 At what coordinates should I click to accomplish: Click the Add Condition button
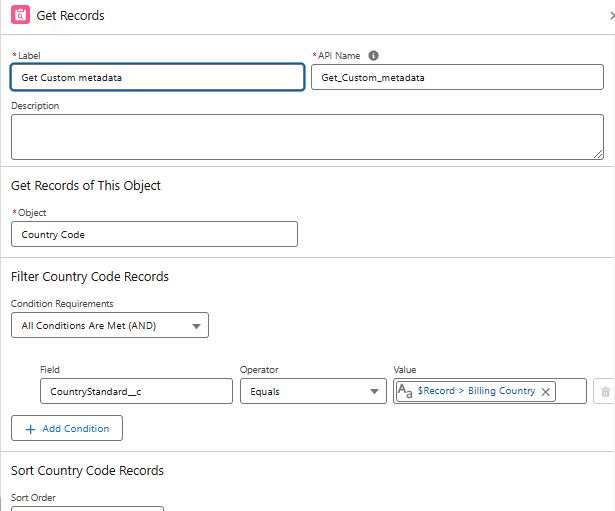[67, 428]
